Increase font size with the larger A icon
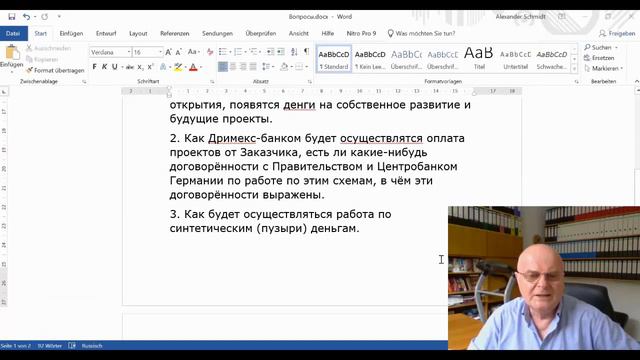The image size is (640, 360). (x=168, y=52)
